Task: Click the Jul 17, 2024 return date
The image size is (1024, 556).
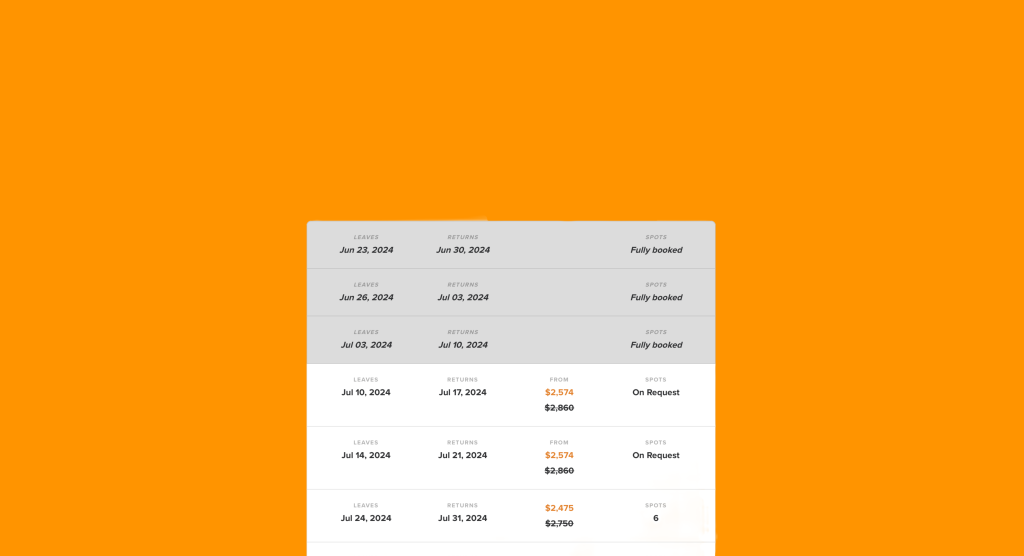Action: 462,393
